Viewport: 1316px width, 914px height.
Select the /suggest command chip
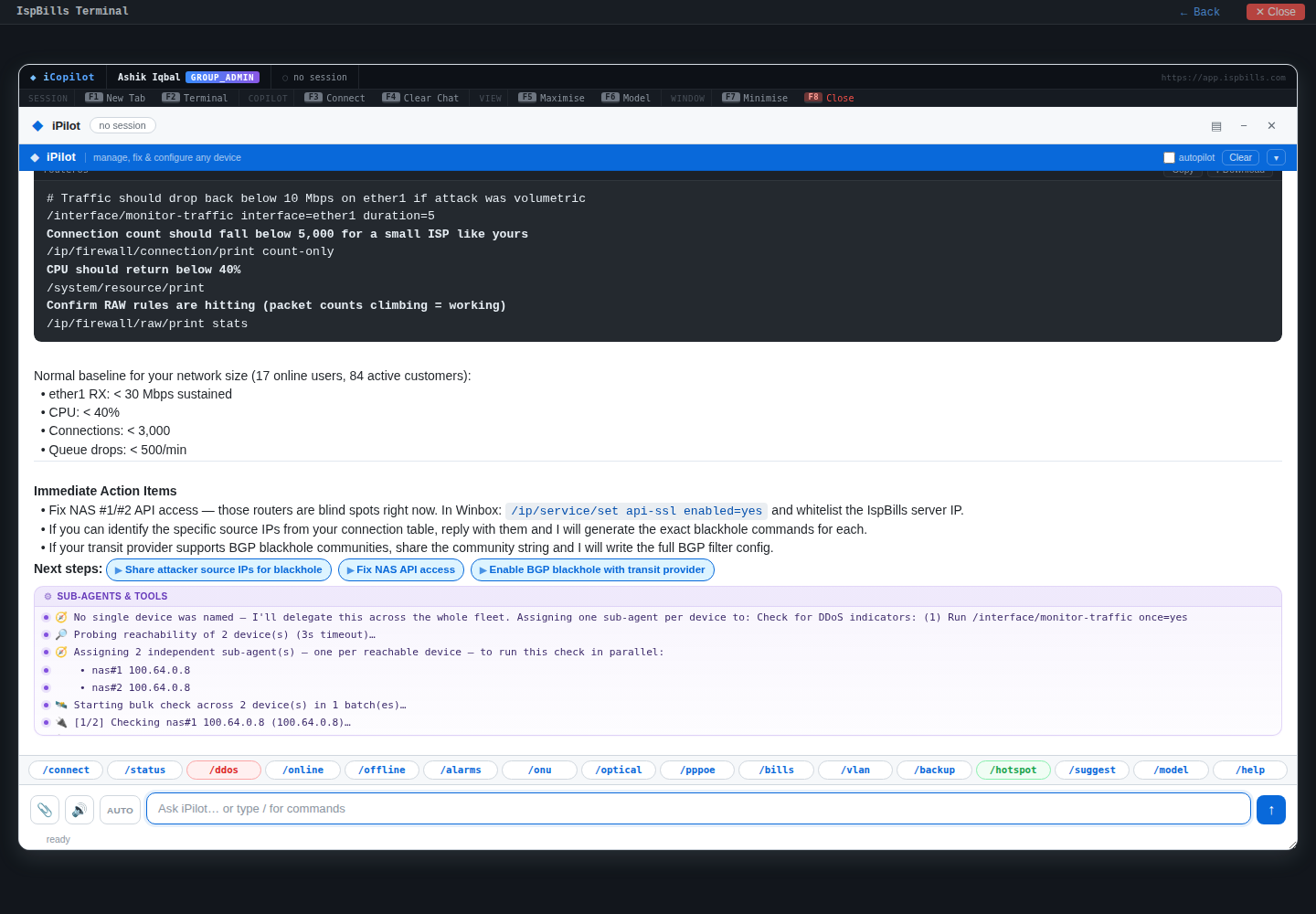pyautogui.click(x=1092, y=771)
